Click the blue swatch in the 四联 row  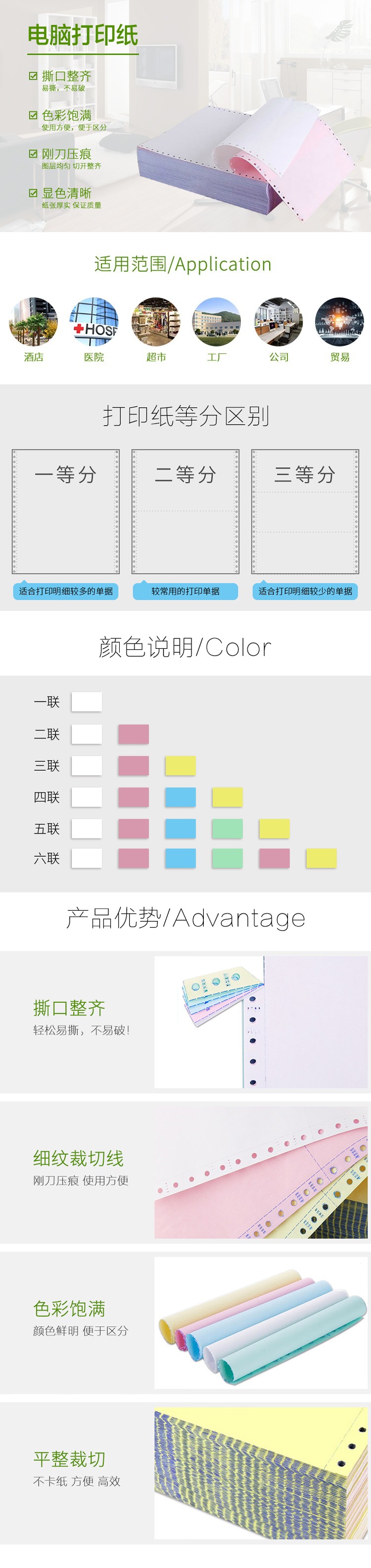(181, 797)
